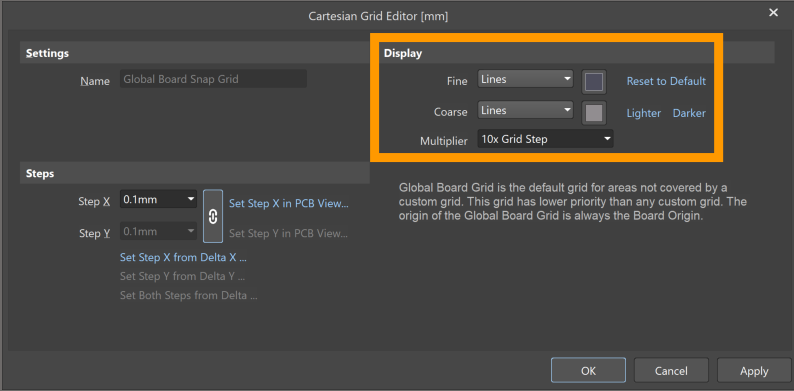The width and height of the screenshot is (794, 391).
Task: Confirm with the OK button
Action: point(588,371)
